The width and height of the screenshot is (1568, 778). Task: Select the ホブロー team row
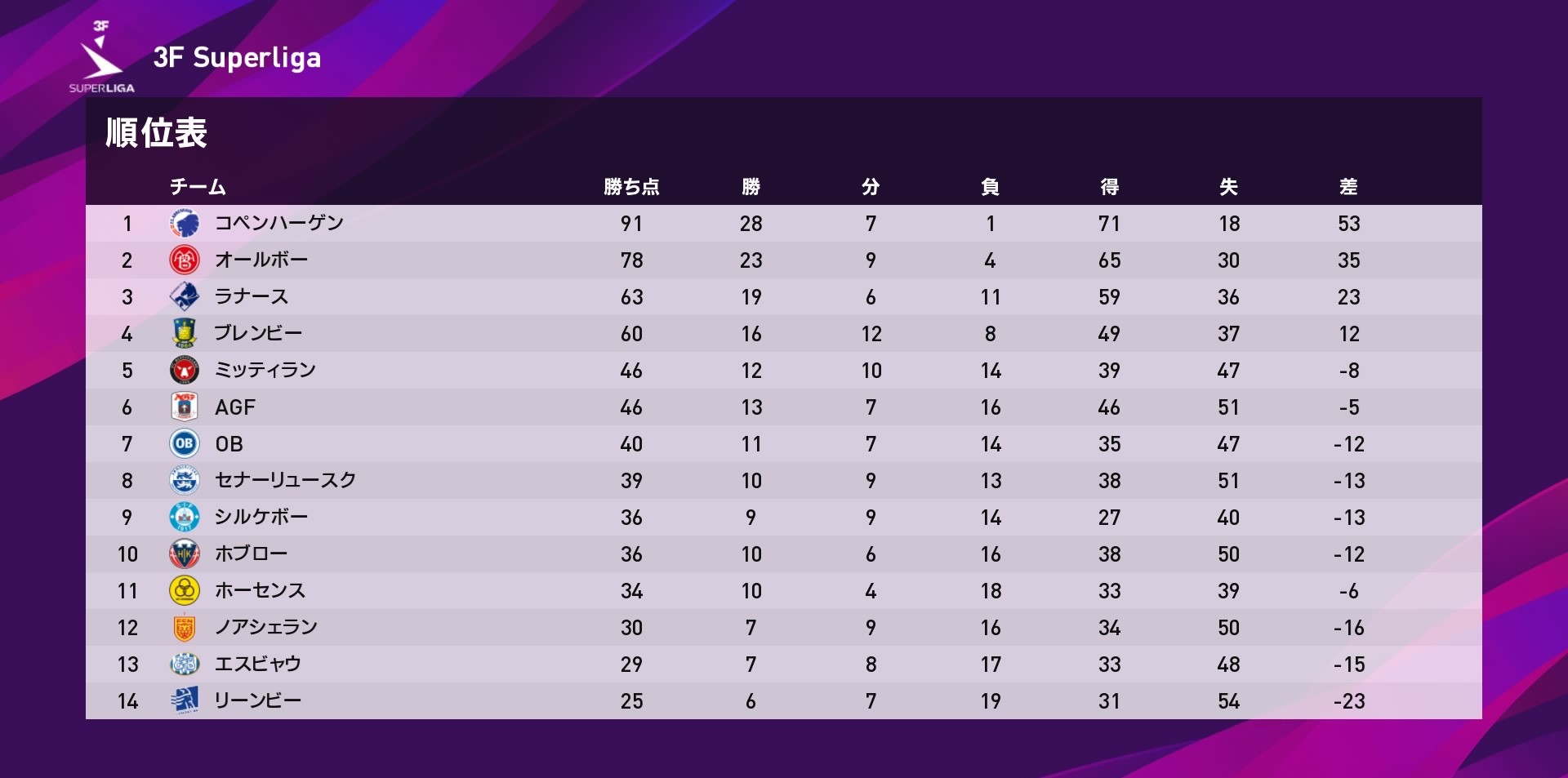784,553
